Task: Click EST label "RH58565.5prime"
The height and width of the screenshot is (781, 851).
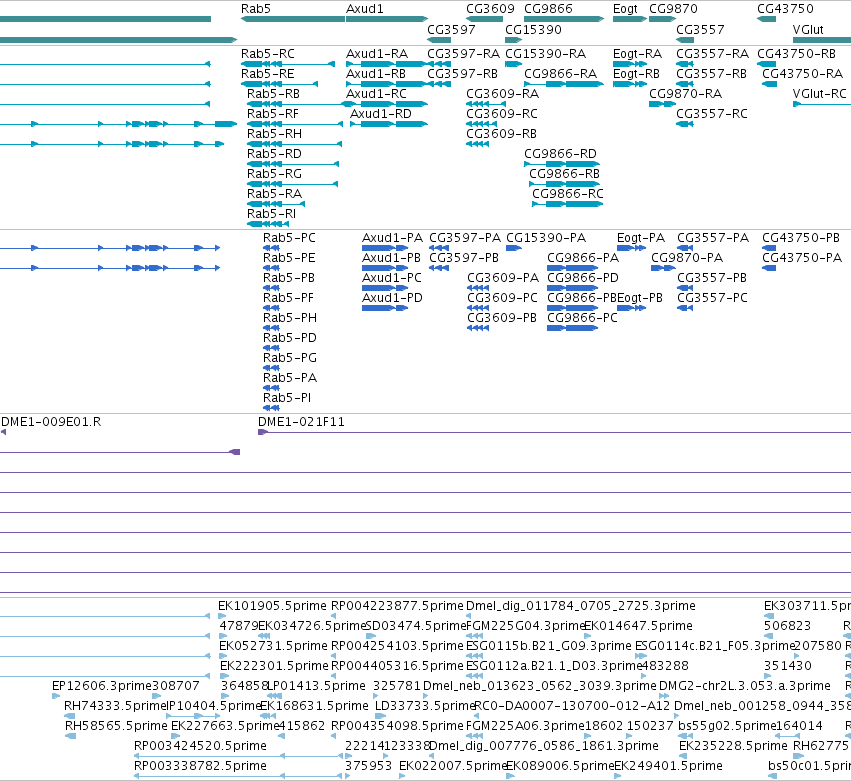Action: click(x=116, y=726)
